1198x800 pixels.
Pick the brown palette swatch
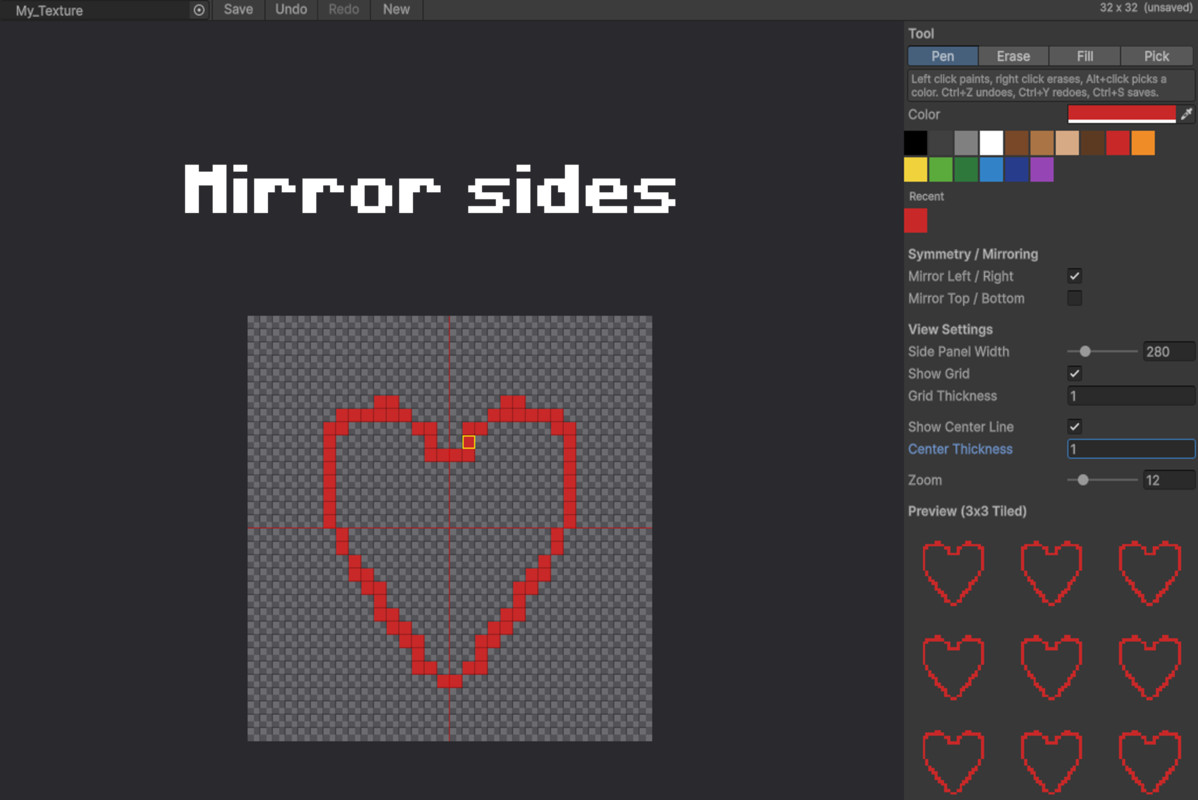1016,143
